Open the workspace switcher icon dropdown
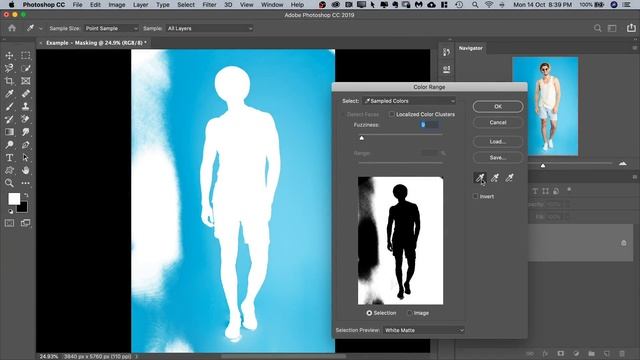Screen dimensions: 640x360 [612, 28]
